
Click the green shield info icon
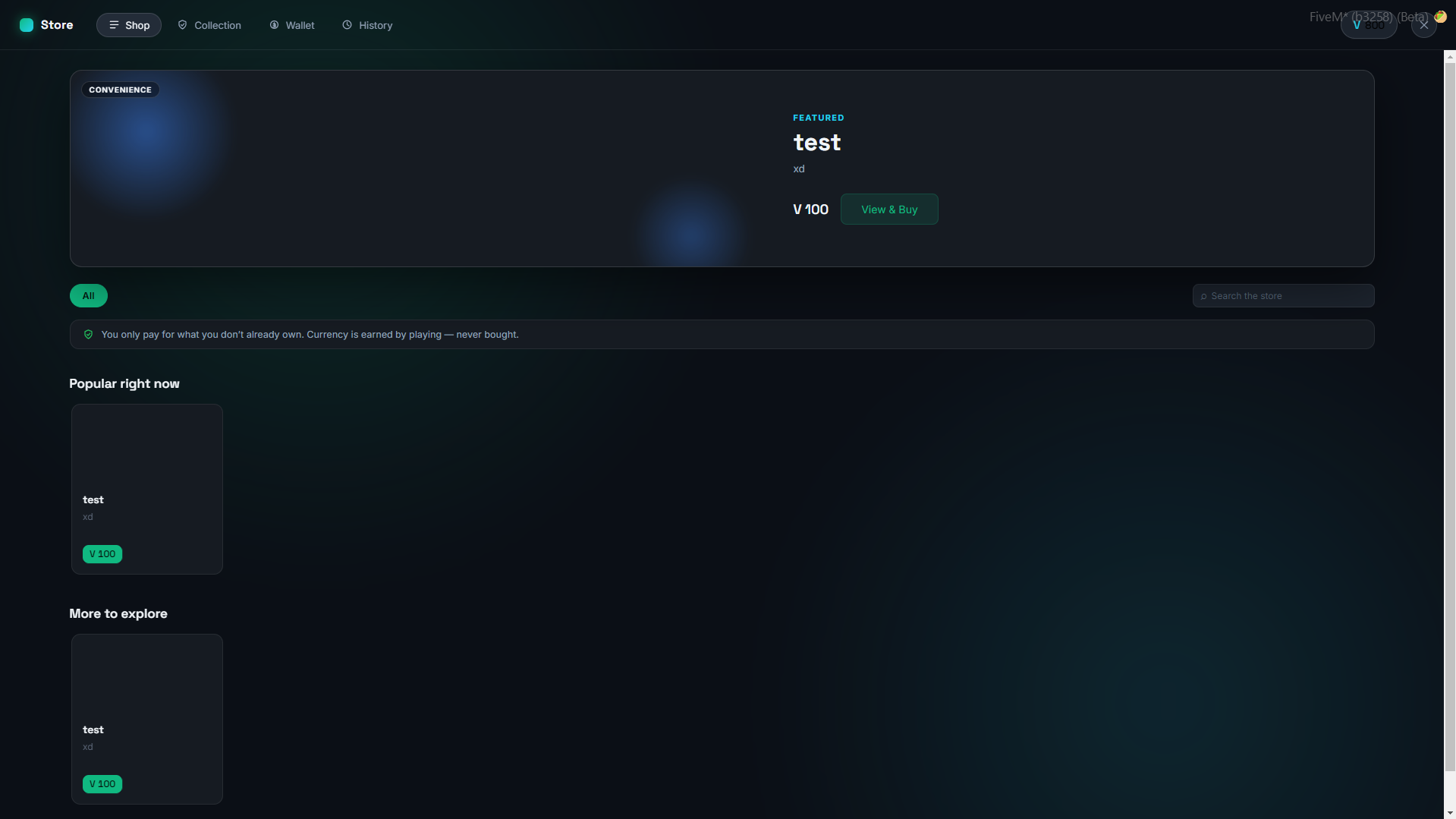point(89,335)
